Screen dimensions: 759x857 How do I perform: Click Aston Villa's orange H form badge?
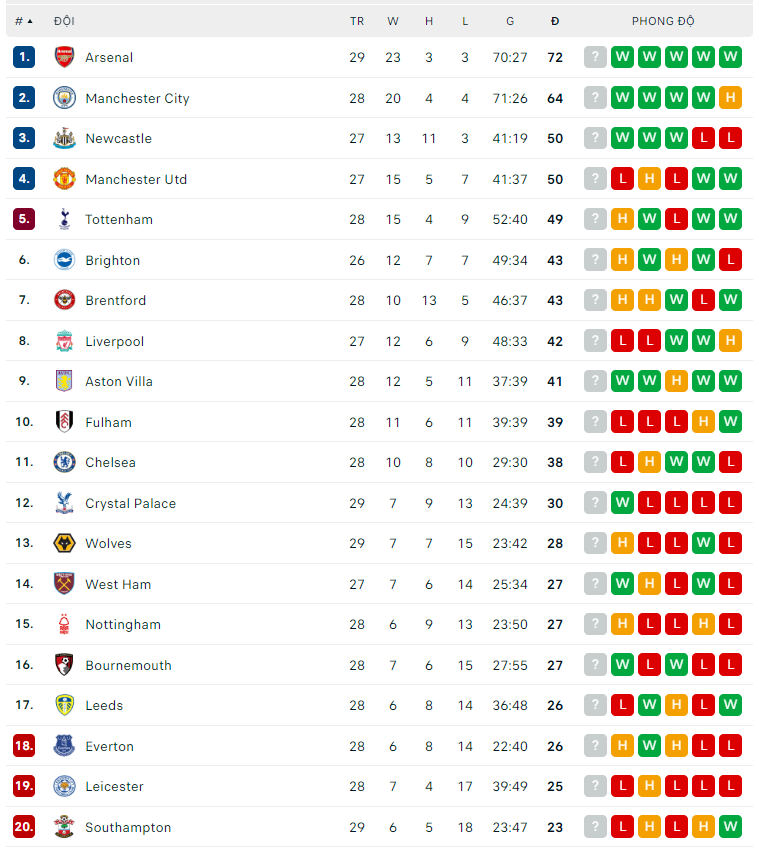(676, 381)
